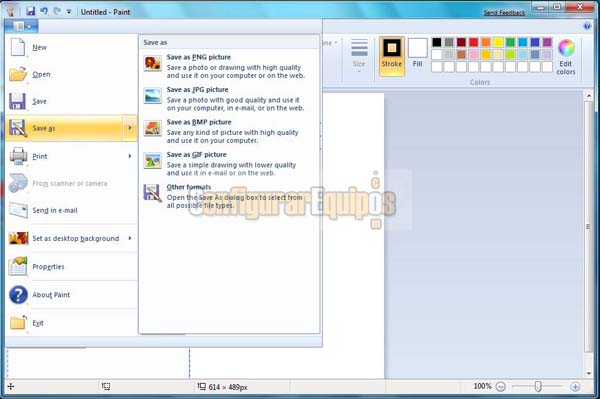Click the Save icon in the quick access toolbar

[30, 11]
